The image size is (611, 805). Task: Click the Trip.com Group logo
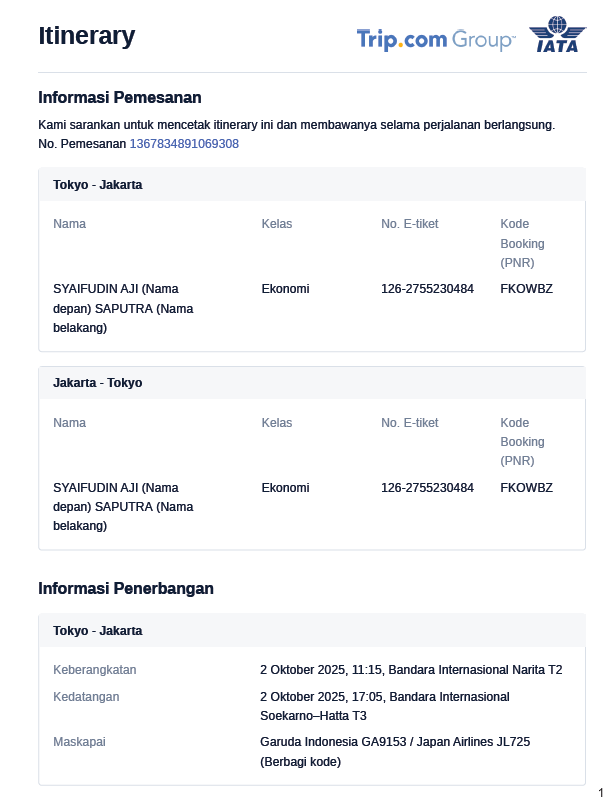(x=435, y=40)
